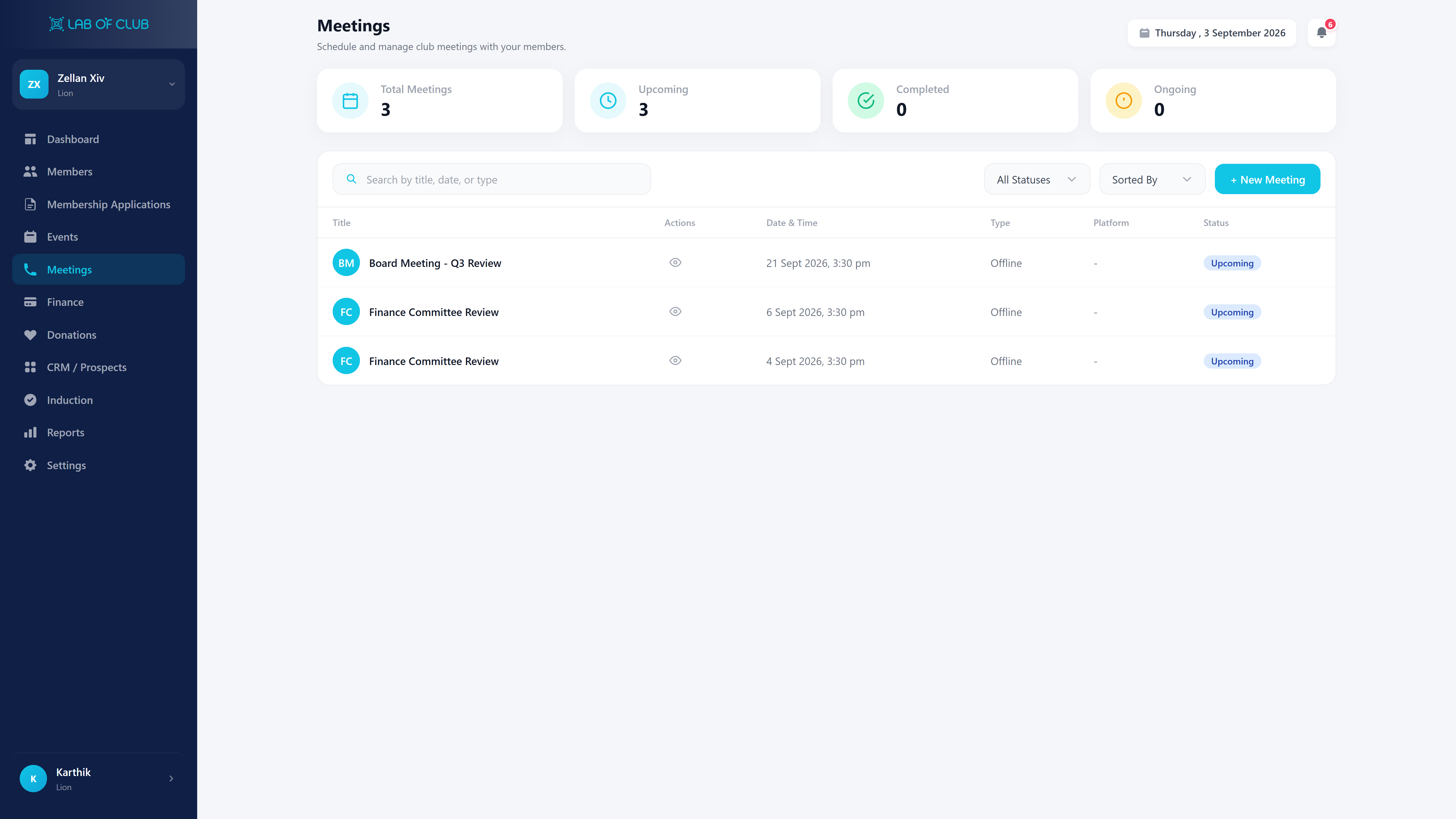Click Upcoming badge for 21 Sept meeting

pos(1232,263)
